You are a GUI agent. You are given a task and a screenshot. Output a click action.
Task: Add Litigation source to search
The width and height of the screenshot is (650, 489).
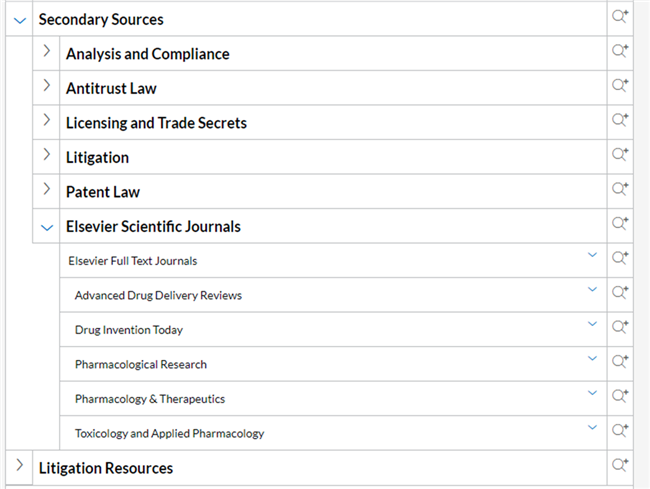point(620,154)
